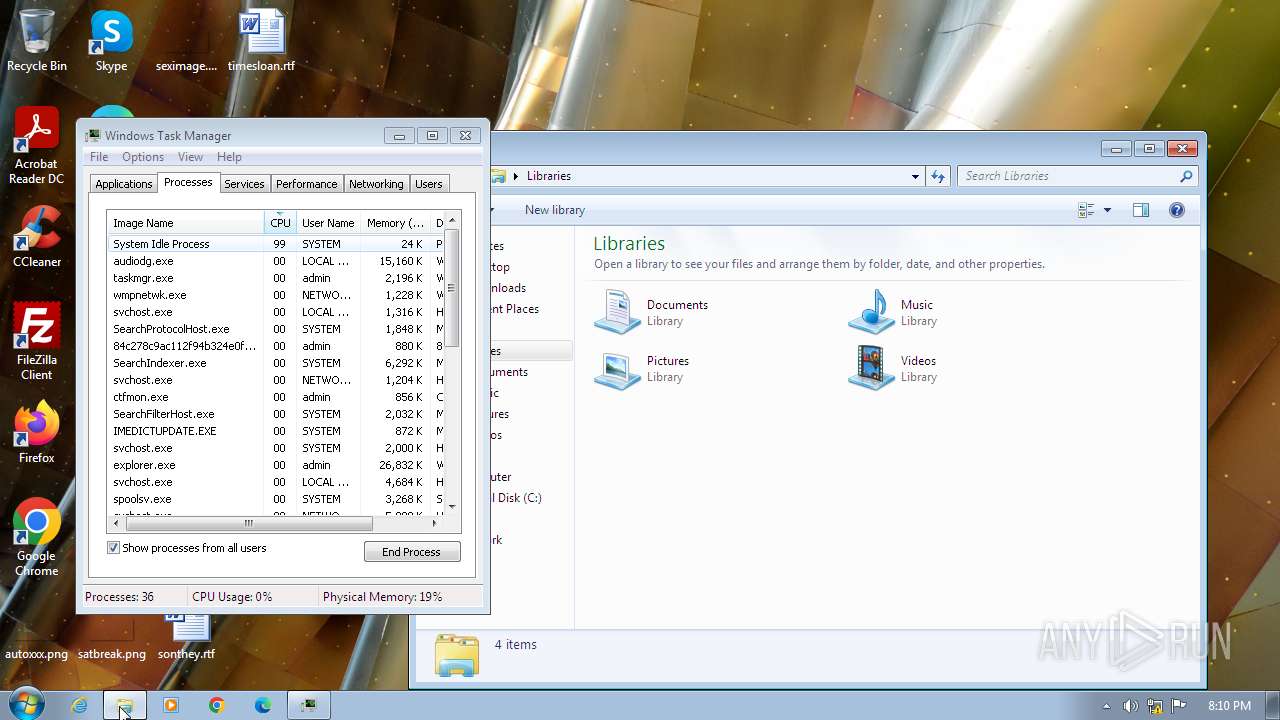The width and height of the screenshot is (1280, 720).
Task: Switch to Task Manager taskbar button
Action: coord(309,705)
